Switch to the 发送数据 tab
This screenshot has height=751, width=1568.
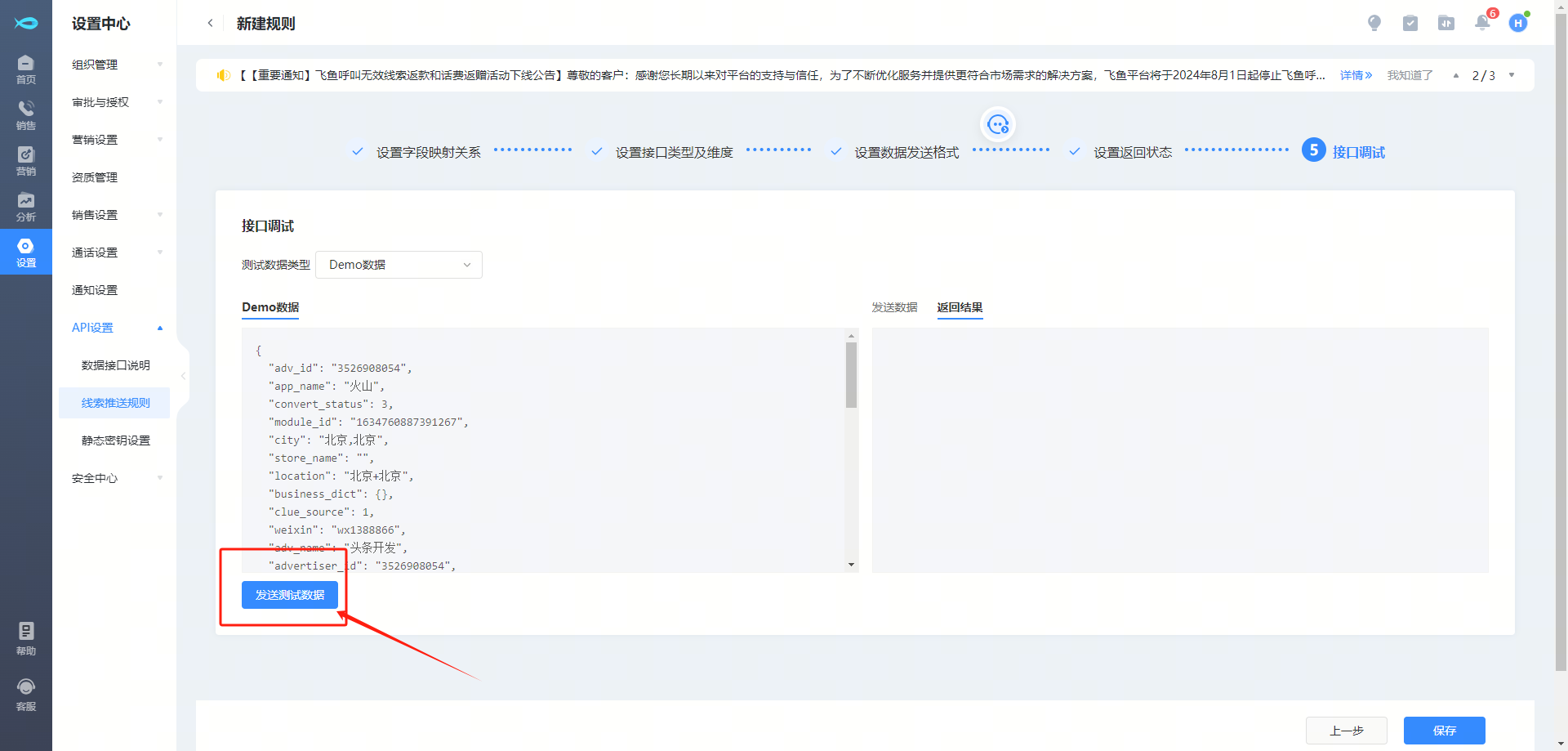894,307
